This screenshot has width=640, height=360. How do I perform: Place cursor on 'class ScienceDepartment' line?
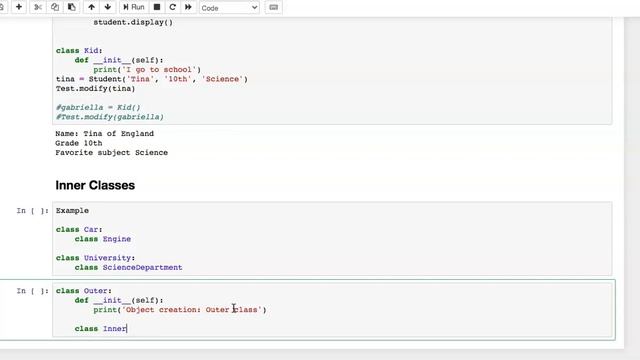(128, 267)
